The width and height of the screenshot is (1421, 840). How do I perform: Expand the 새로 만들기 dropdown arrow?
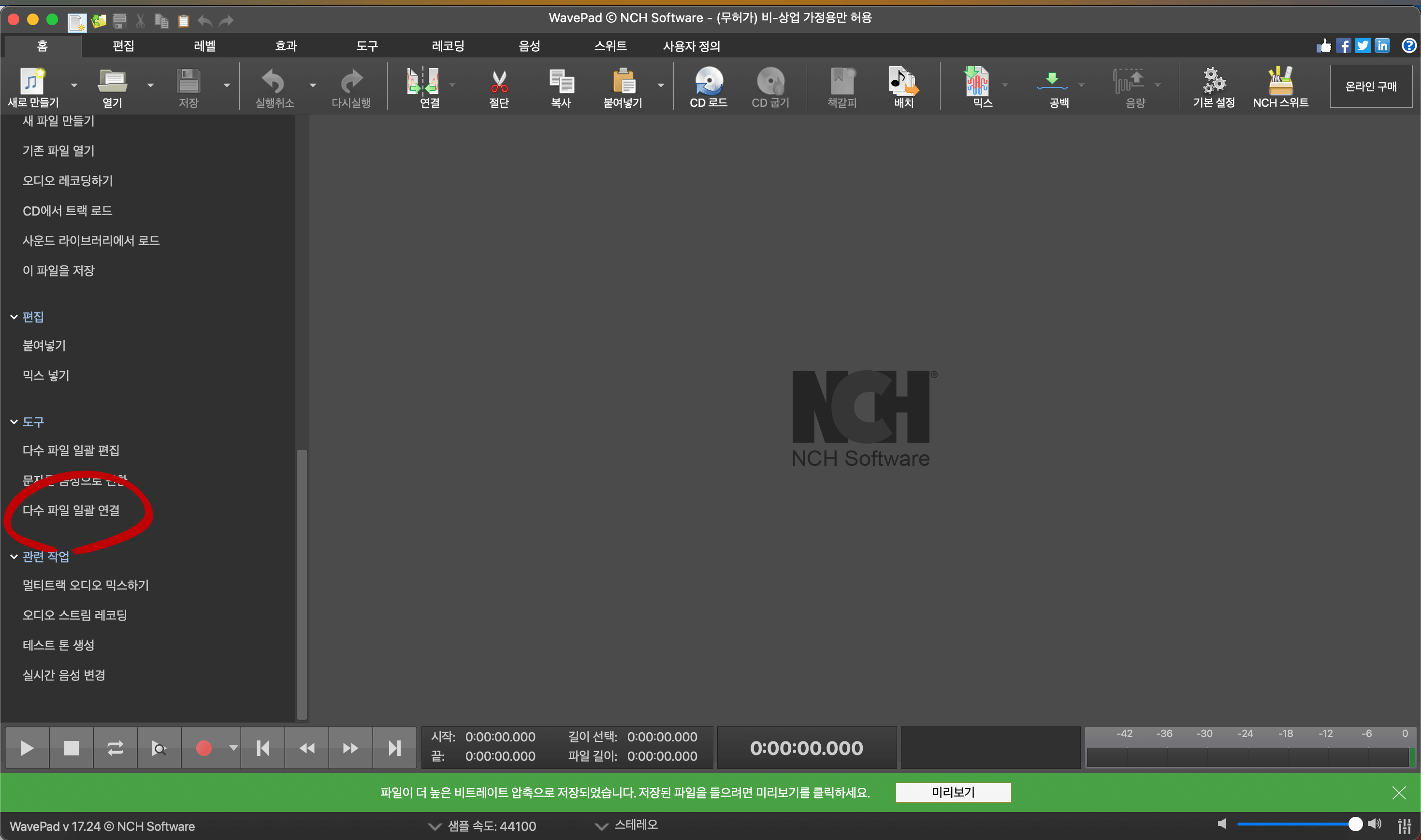point(74,86)
